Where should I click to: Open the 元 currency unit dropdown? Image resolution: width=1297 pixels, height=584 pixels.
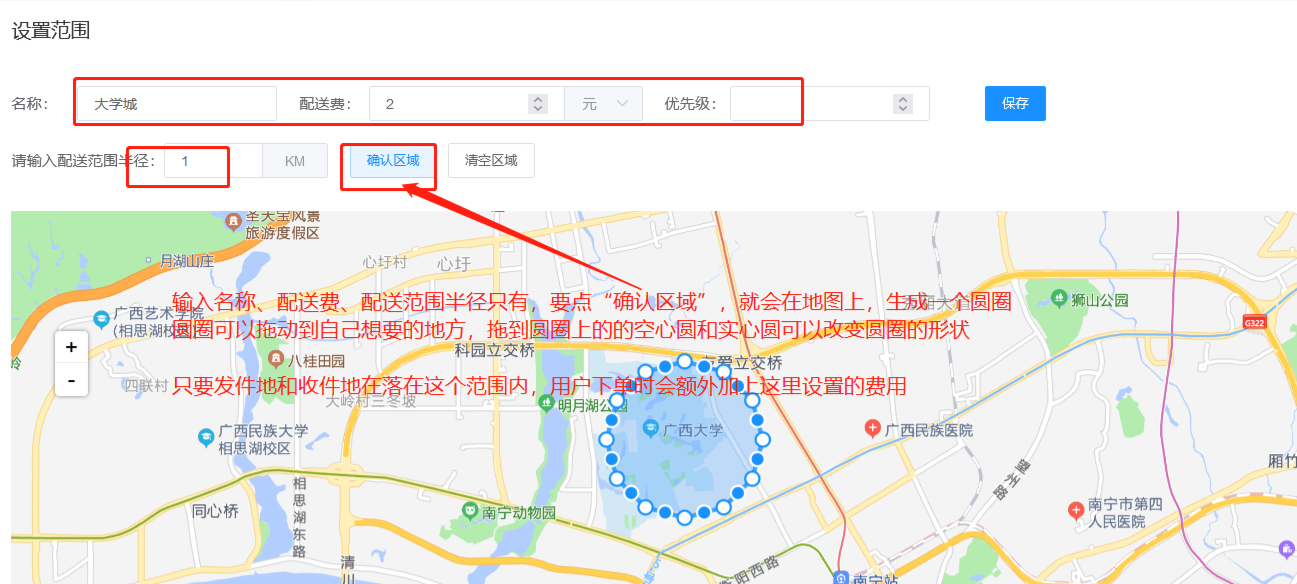[606, 104]
